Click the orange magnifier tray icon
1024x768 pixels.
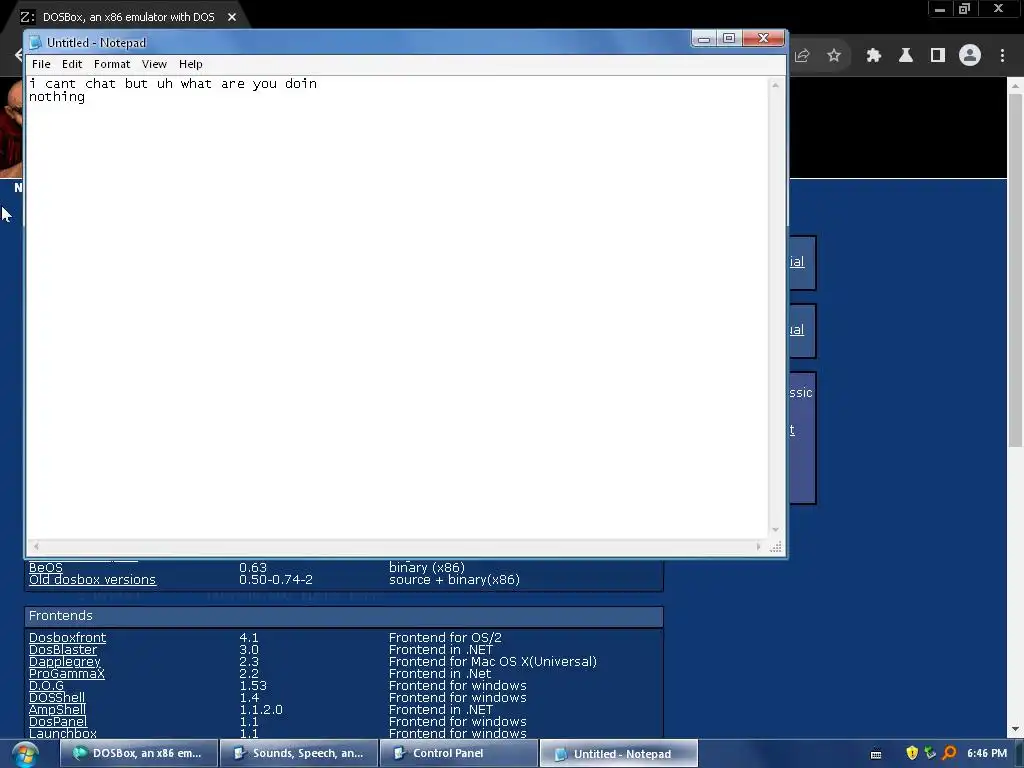click(x=949, y=754)
